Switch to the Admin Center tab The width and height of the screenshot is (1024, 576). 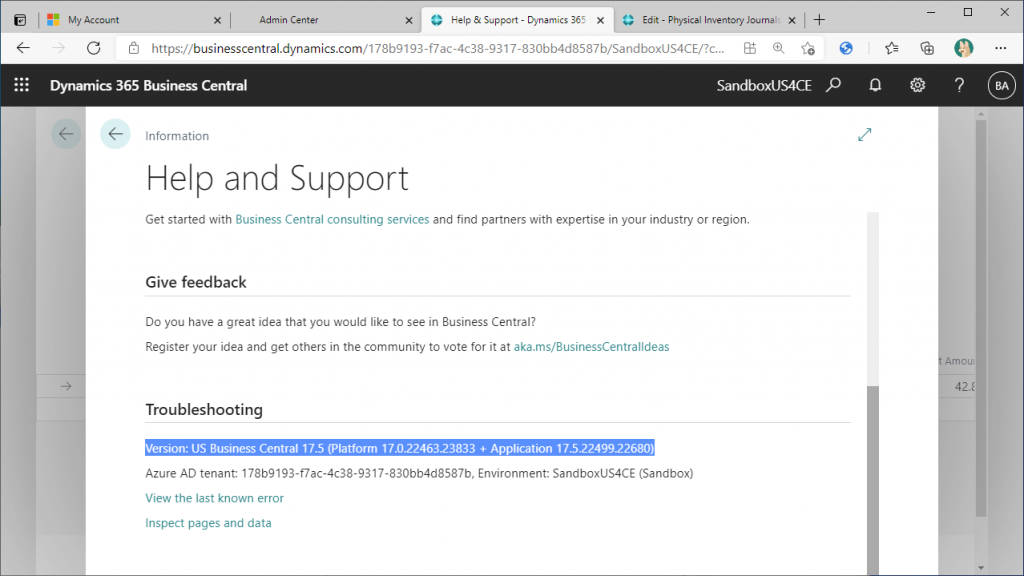[x=289, y=20]
